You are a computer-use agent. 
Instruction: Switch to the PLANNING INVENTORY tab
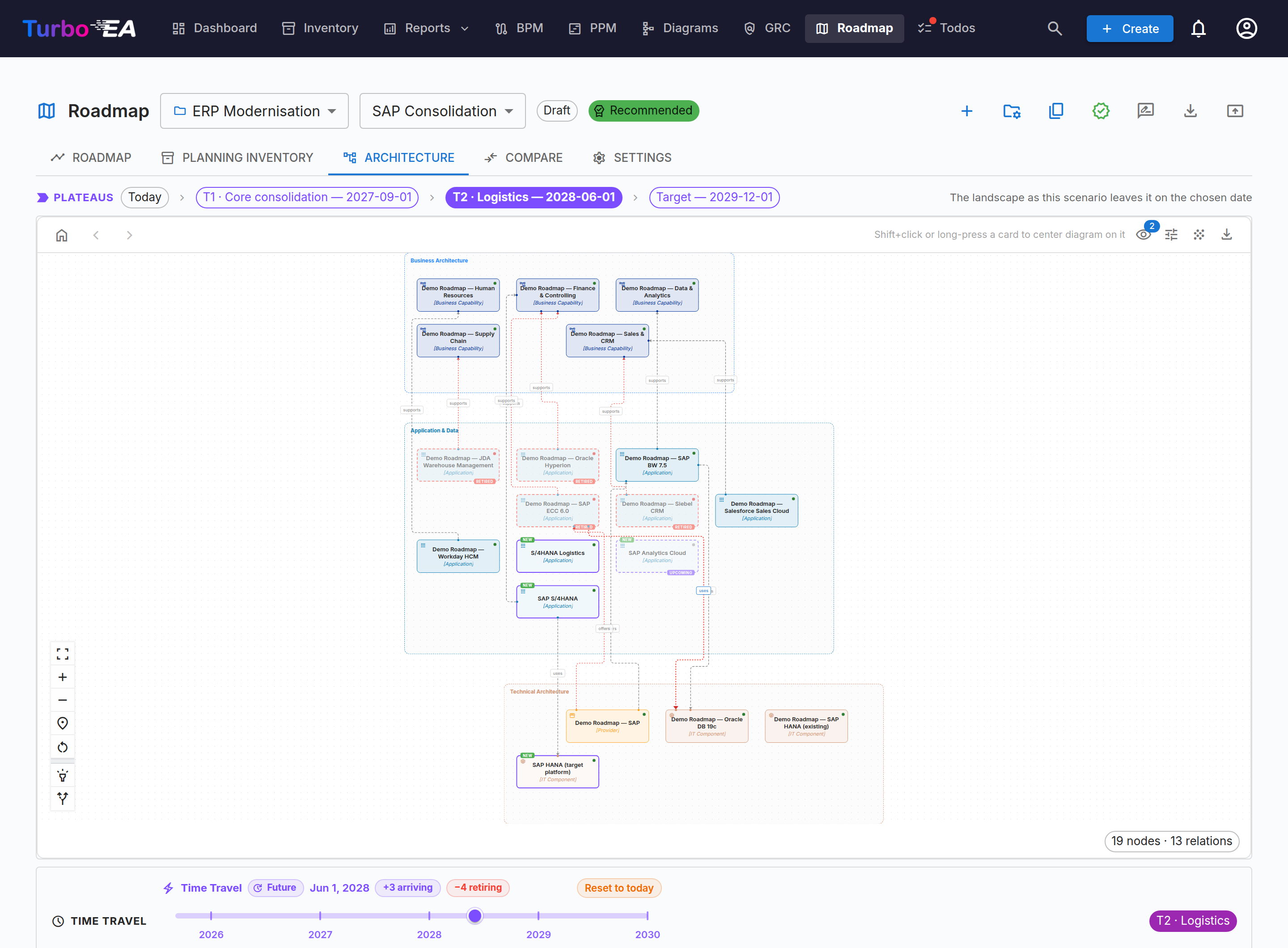tap(237, 158)
